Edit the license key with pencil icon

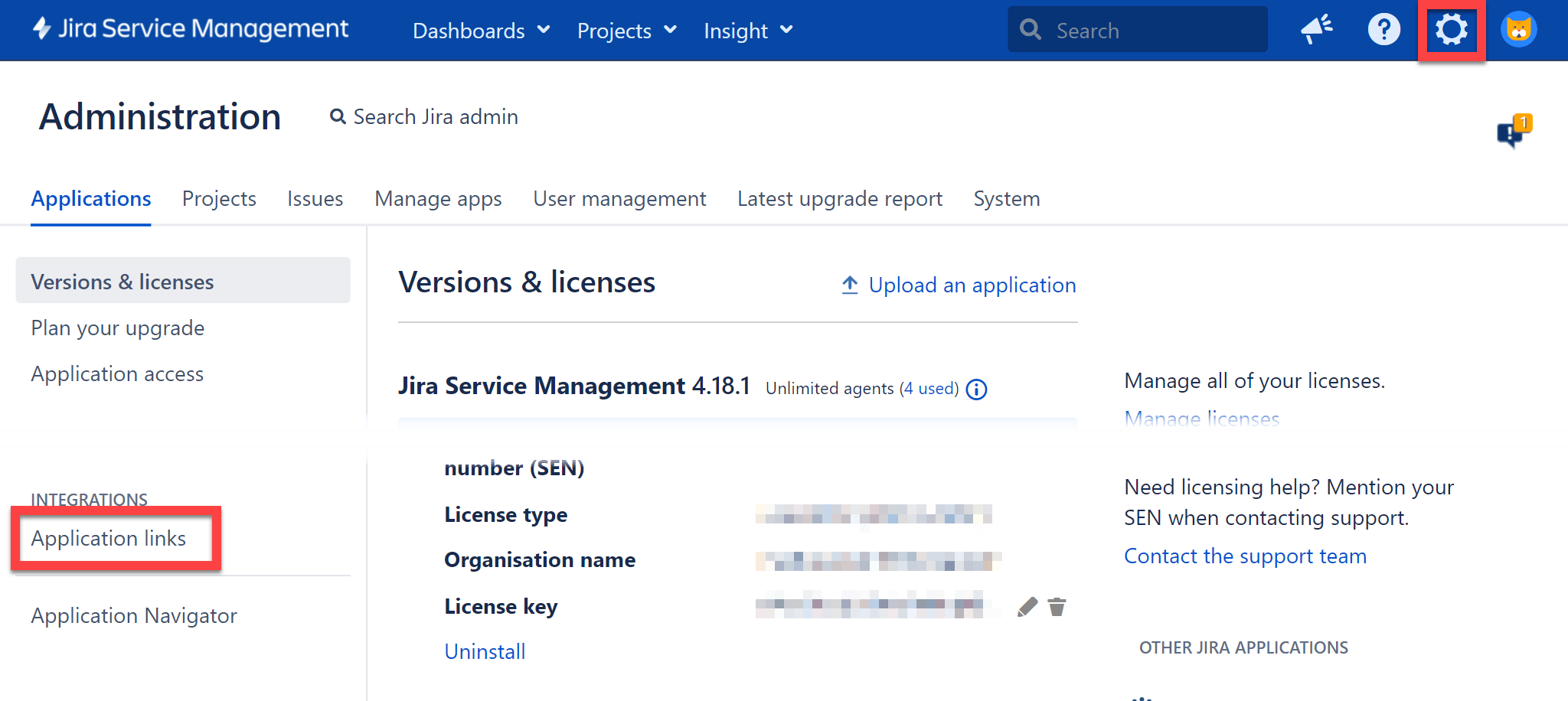[x=1027, y=607]
